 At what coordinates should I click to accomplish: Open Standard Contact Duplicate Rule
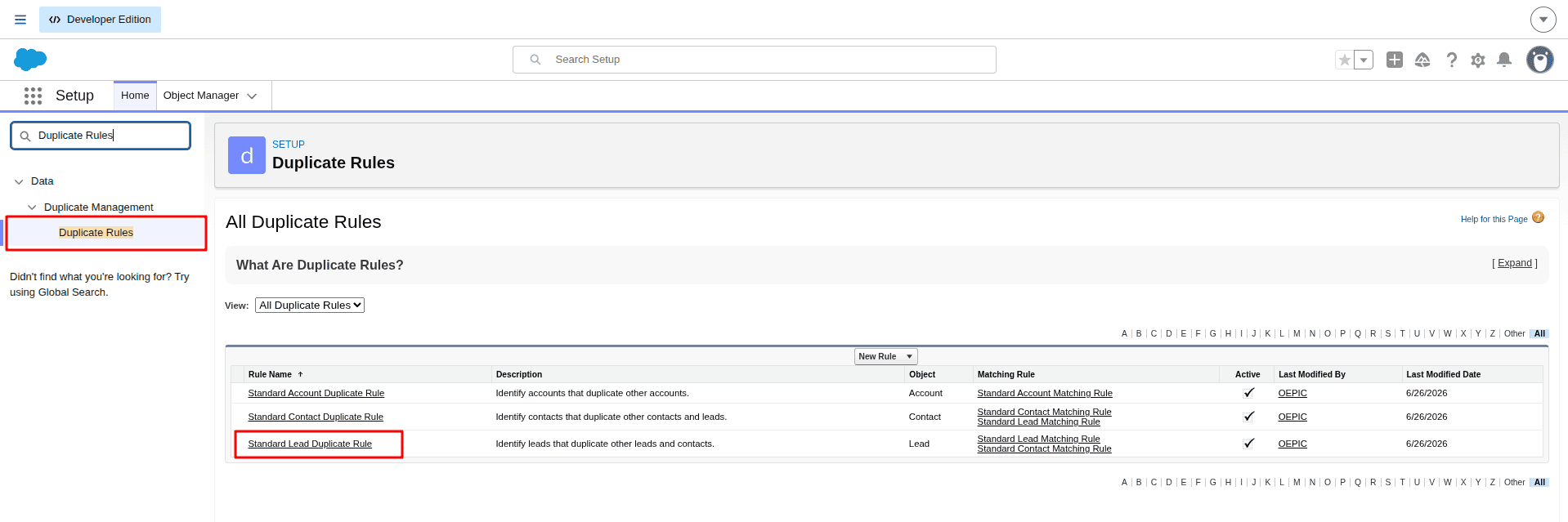click(315, 417)
